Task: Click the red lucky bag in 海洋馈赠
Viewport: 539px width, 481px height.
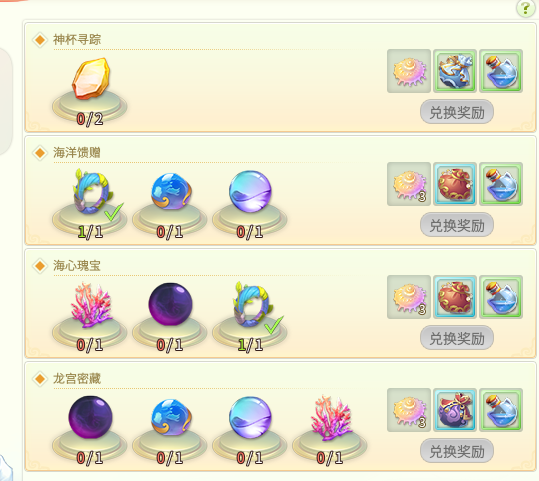Action: tap(455, 184)
